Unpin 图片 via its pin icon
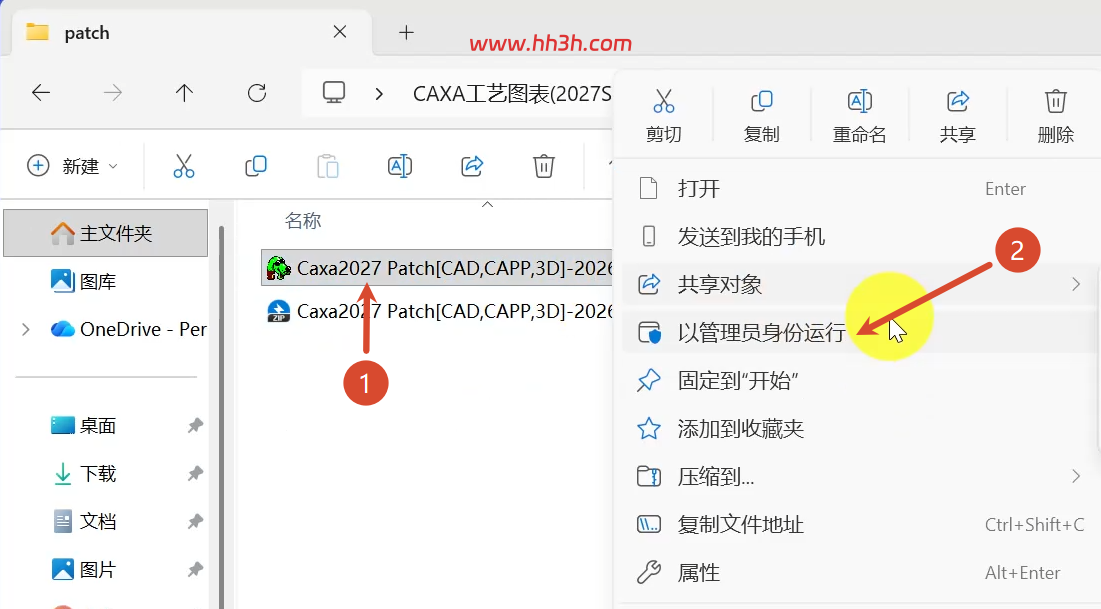This screenshot has width=1101, height=609. [x=195, y=570]
